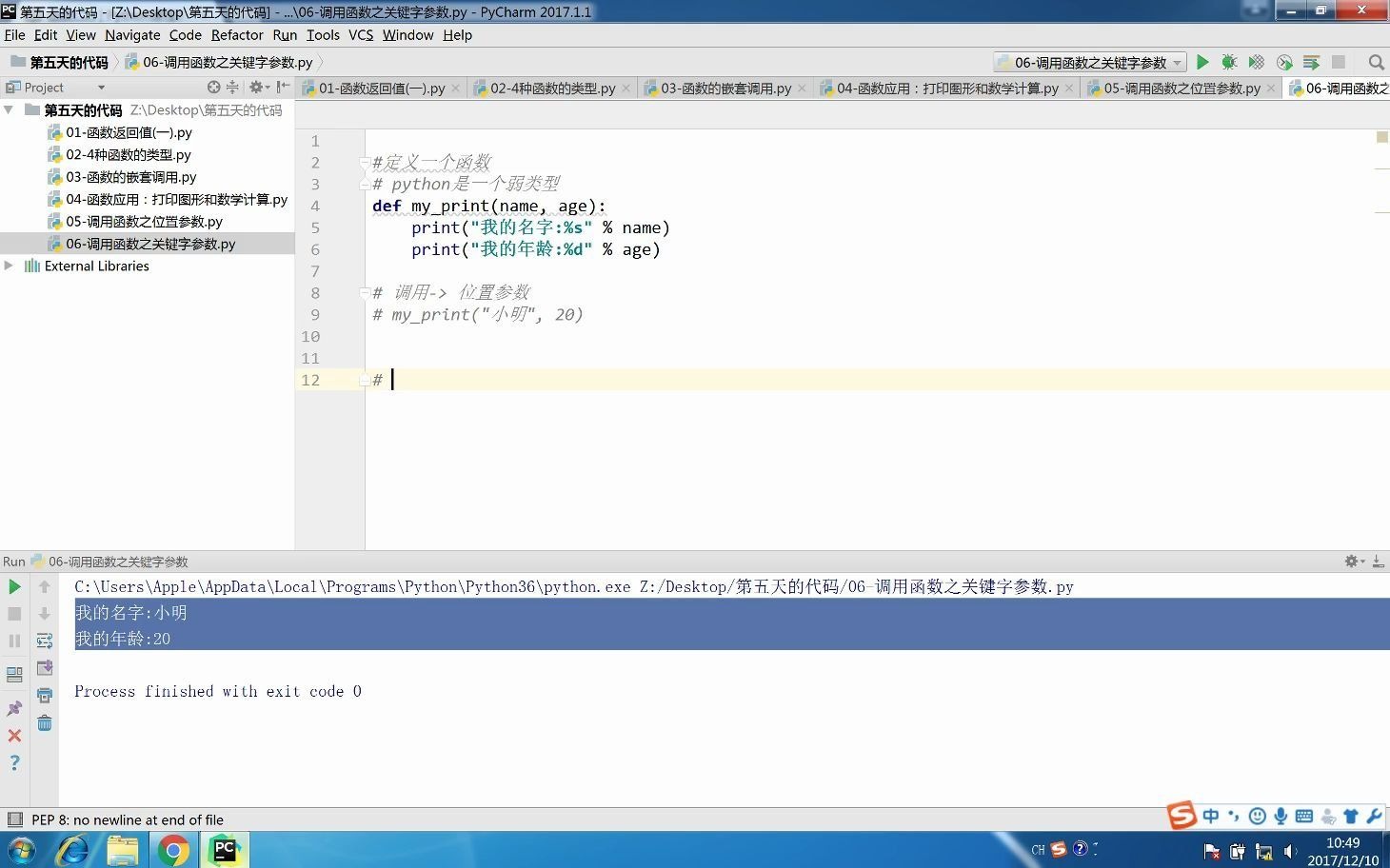The height and width of the screenshot is (868, 1390).
Task: Open the VCS menu
Action: tap(361, 34)
